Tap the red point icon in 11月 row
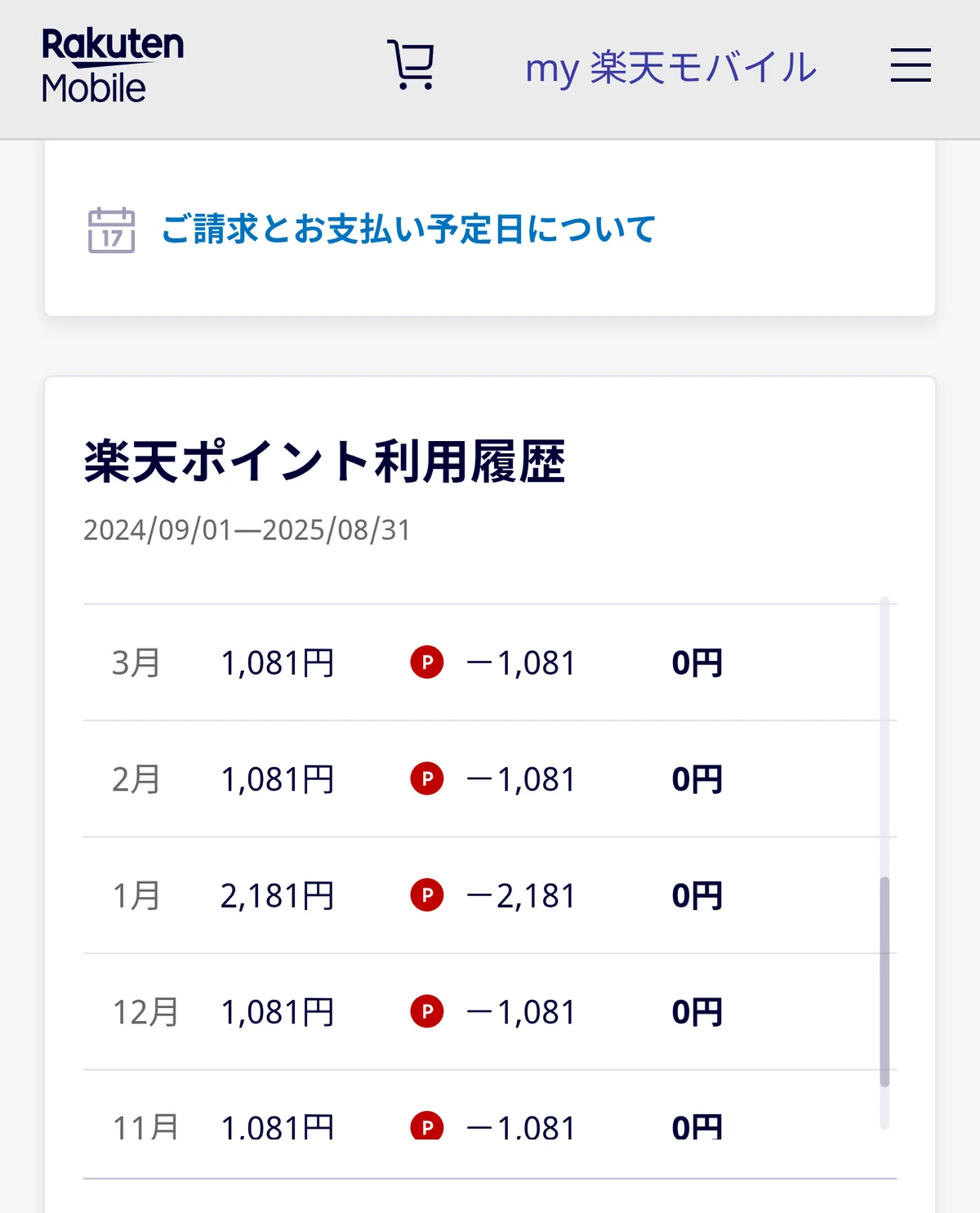The height and width of the screenshot is (1213, 980). coord(427,1126)
